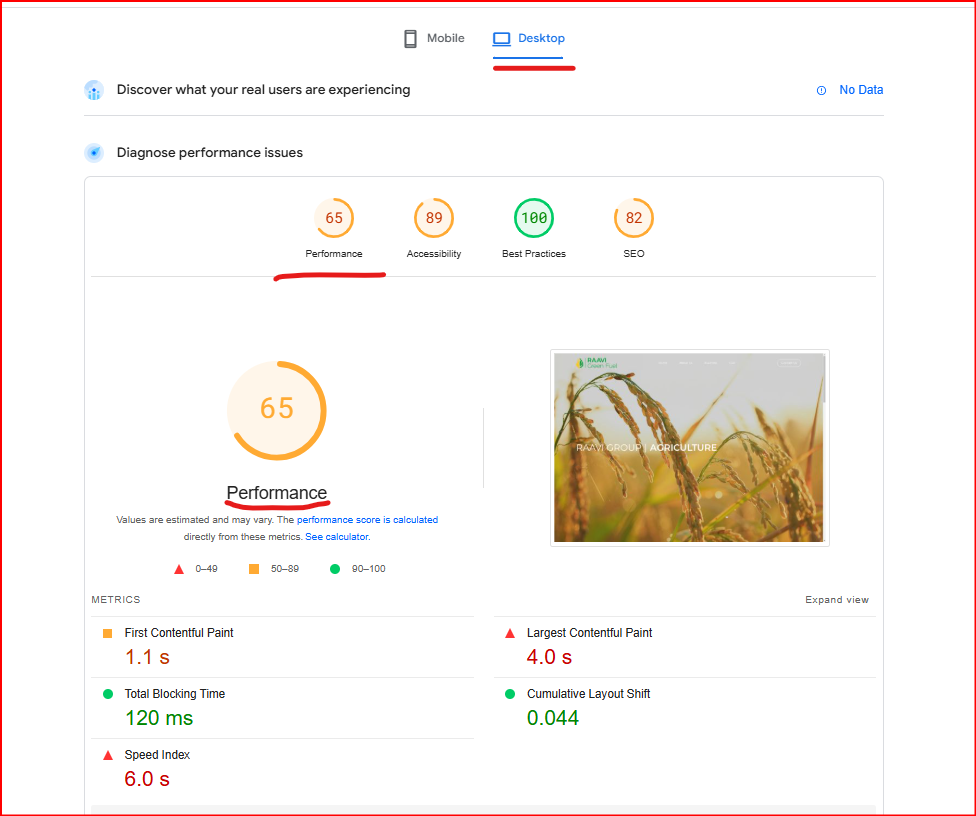Screen dimensions: 976x816
Task: Click the diagnose performance issues icon
Action: (94, 152)
